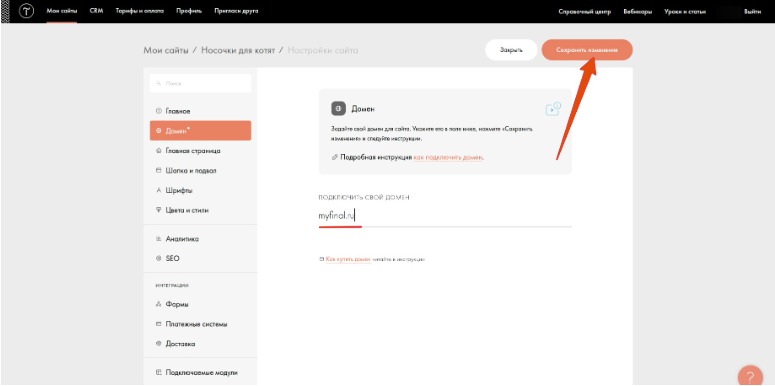Click the domain input field with myfinal.ru

click(x=445, y=216)
